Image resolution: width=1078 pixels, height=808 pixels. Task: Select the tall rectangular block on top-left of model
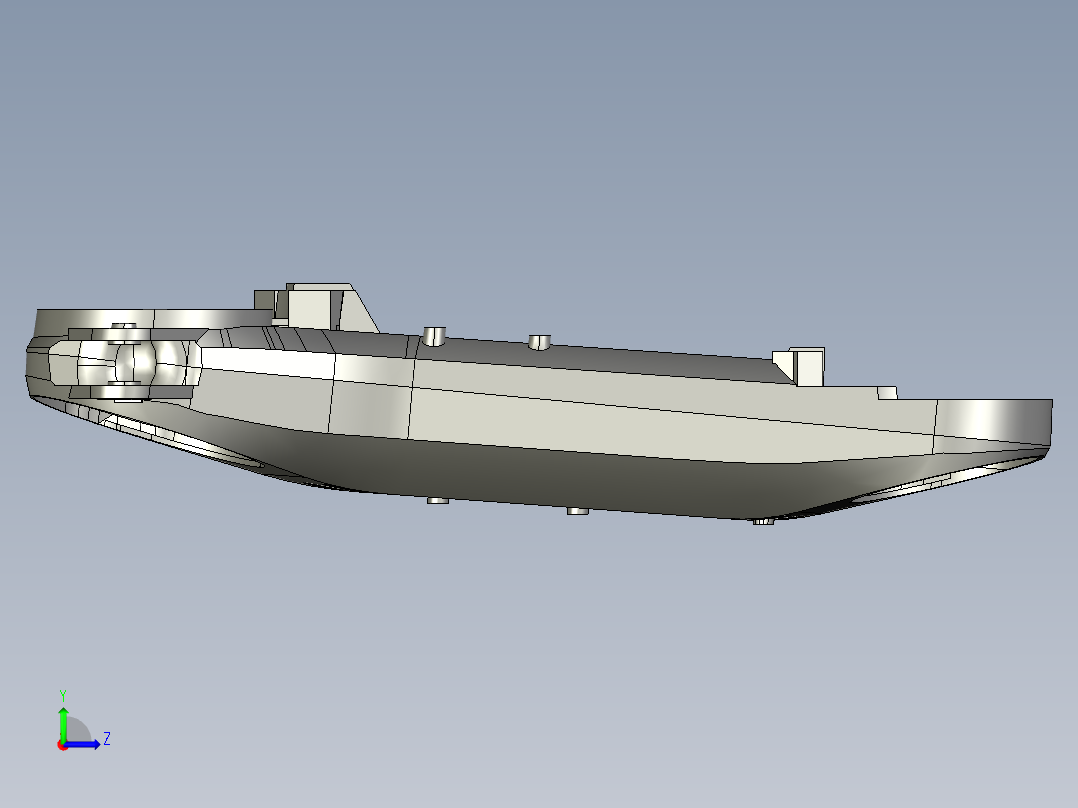pyautogui.click(x=313, y=307)
